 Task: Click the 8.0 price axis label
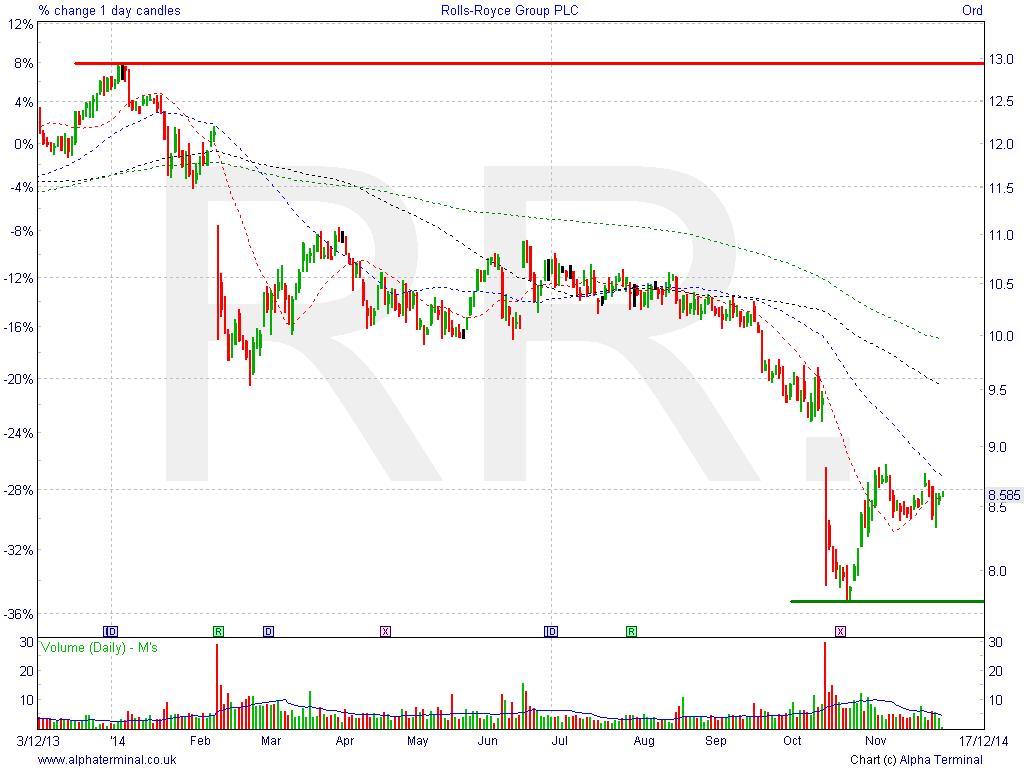tap(997, 571)
